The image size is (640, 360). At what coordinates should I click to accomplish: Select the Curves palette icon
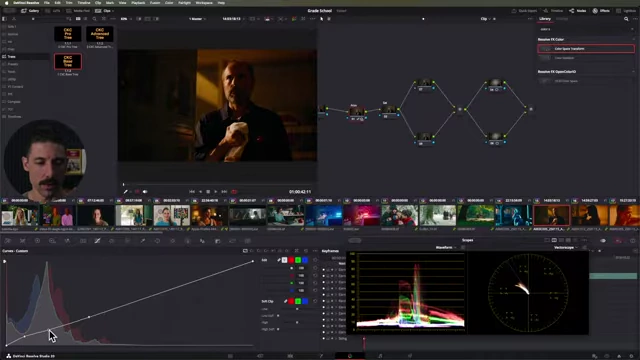click(x=98, y=241)
